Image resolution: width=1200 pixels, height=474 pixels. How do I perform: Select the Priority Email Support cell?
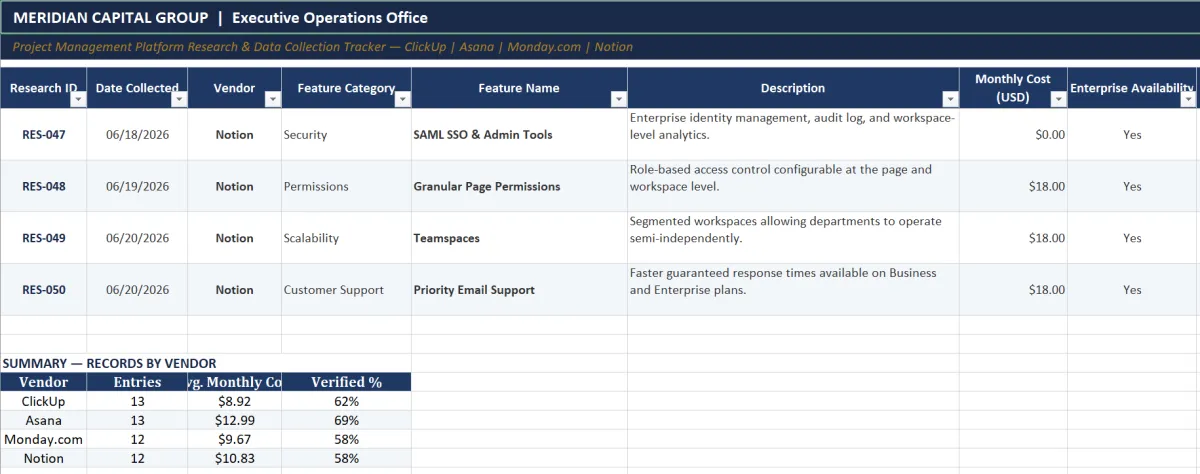click(519, 290)
